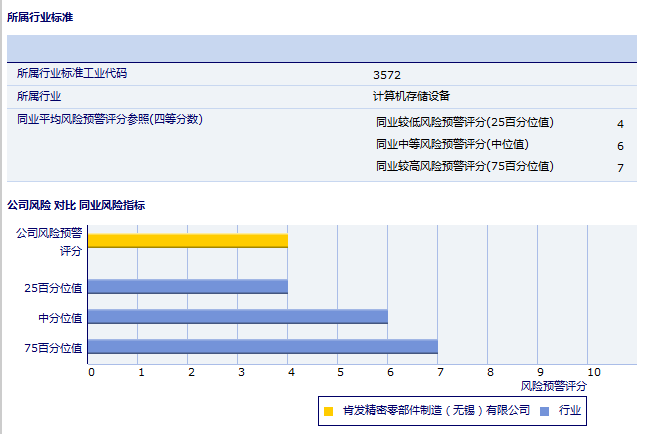
Task: Click the 同业中等风险预警评分 score value 6
Action: click(620, 146)
